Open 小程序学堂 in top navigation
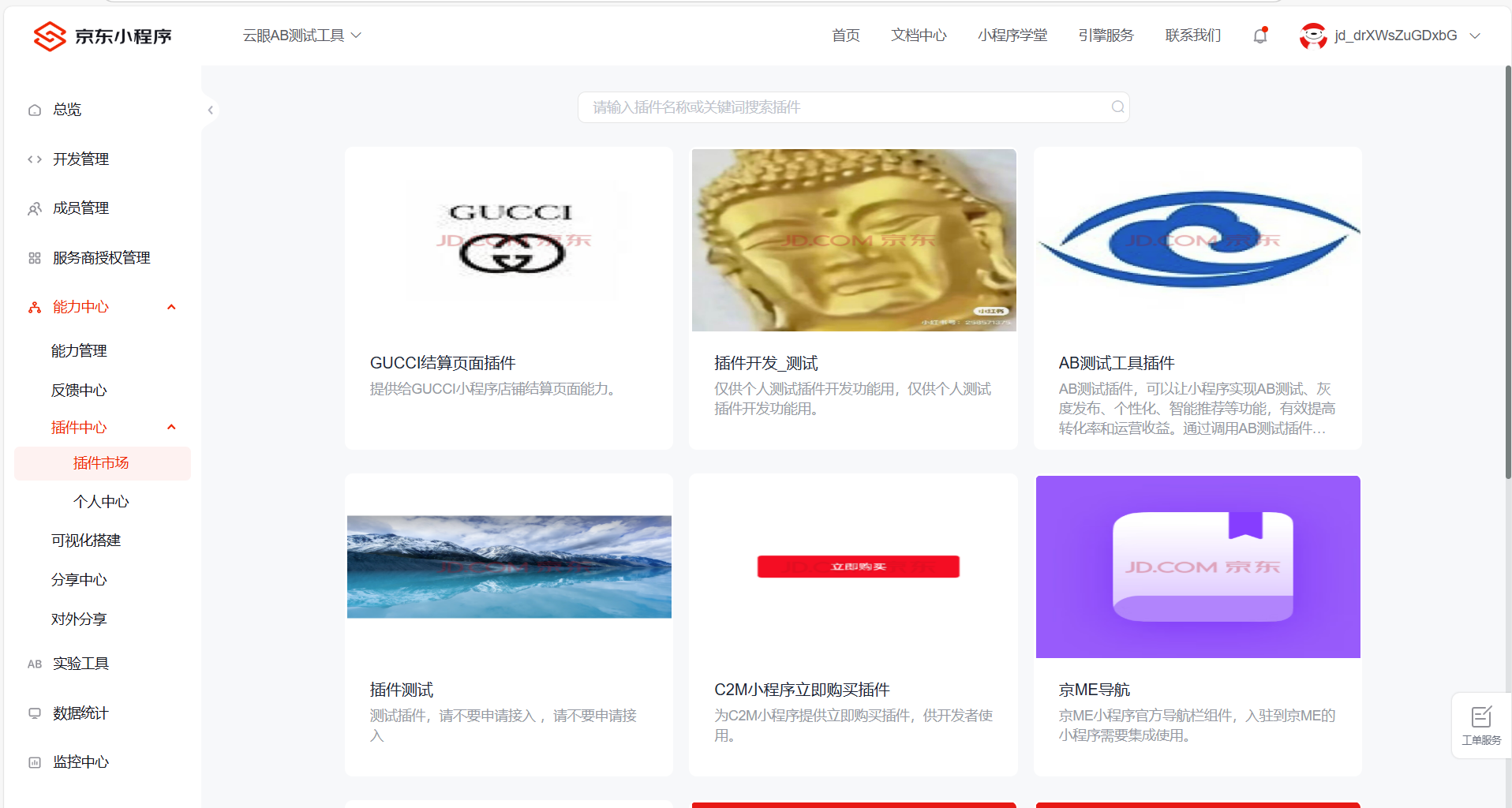Viewport: 1512px width, 808px height. pos(1012,36)
